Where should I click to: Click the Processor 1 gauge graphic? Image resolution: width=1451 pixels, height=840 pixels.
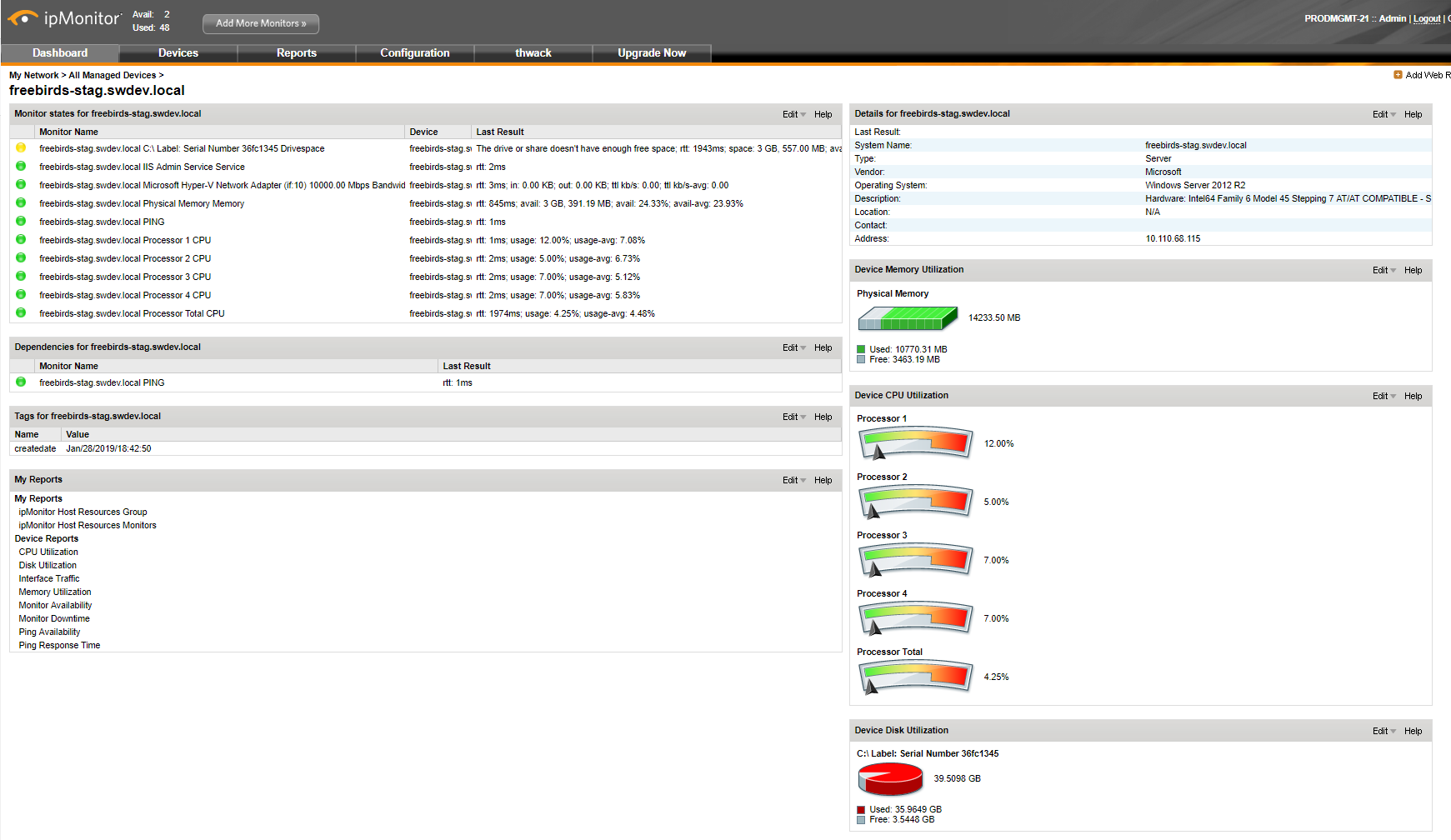click(x=915, y=443)
